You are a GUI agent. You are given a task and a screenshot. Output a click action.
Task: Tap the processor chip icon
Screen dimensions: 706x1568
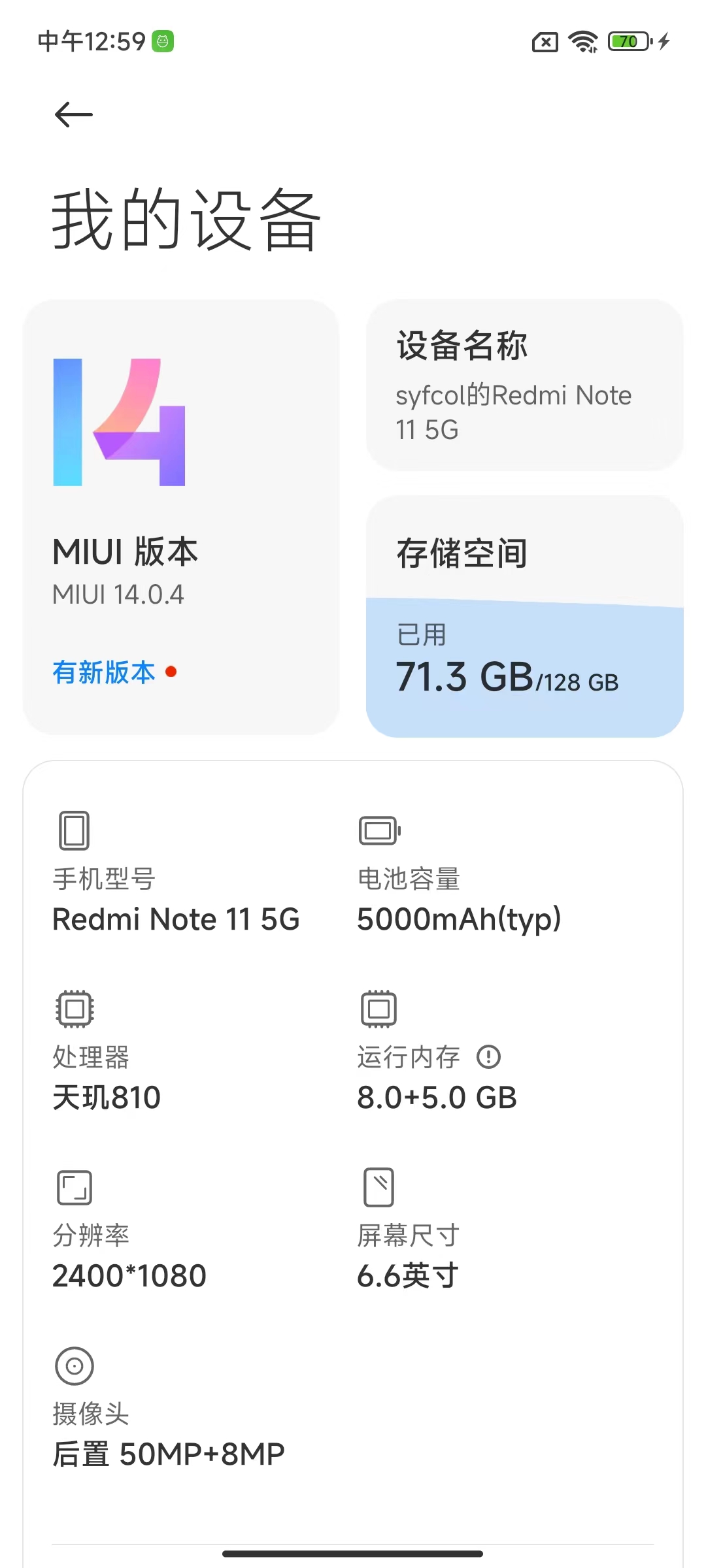point(74,1009)
